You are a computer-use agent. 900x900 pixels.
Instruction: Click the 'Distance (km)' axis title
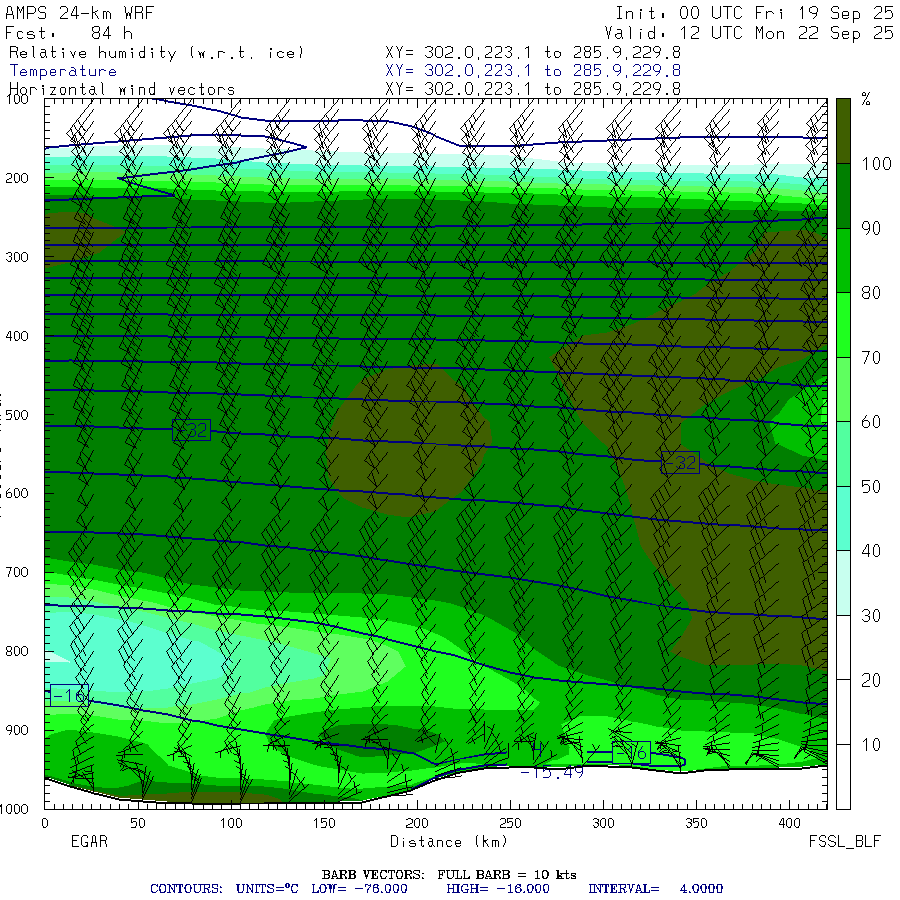click(x=449, y=842)
